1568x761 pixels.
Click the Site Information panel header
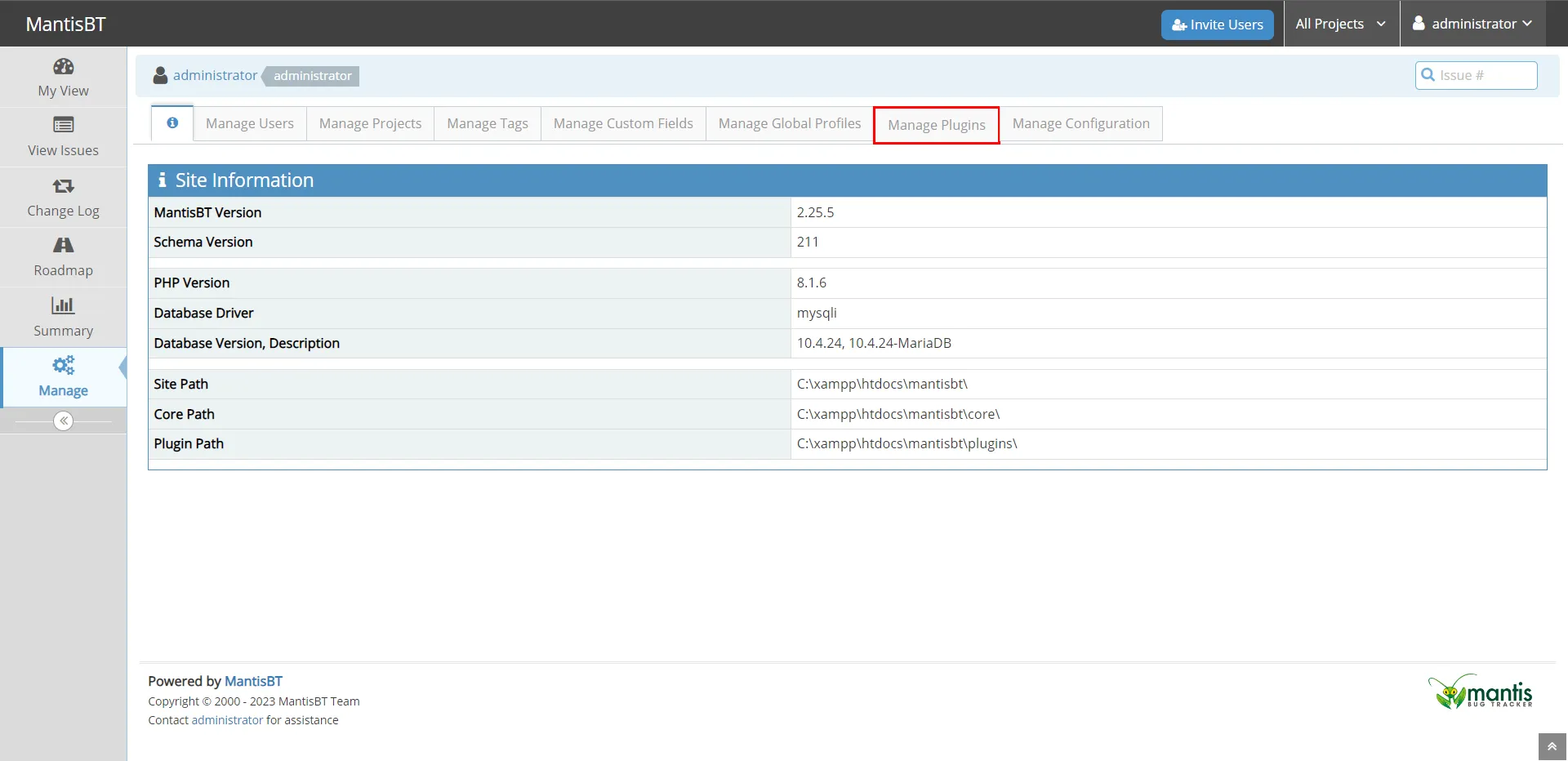[x=847, y=180]
